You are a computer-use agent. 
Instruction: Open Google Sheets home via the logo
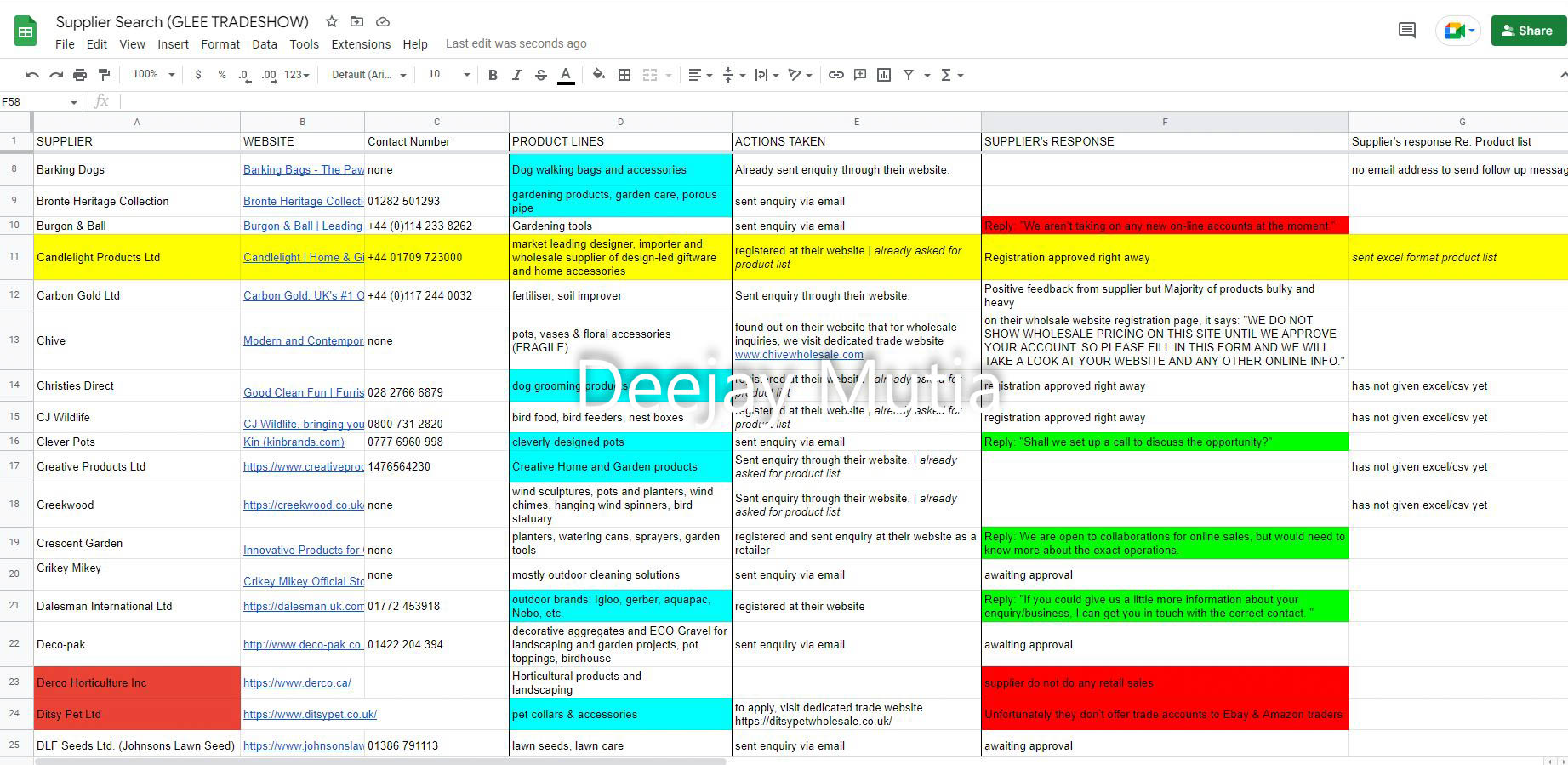point(26,31)
